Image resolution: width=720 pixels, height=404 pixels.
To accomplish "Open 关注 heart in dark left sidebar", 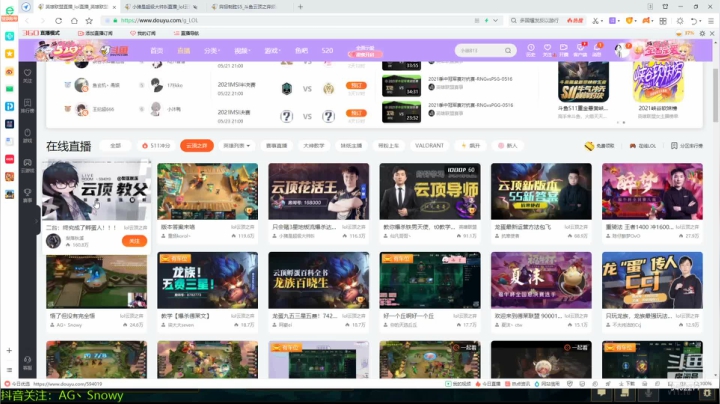I will [28, 76].
